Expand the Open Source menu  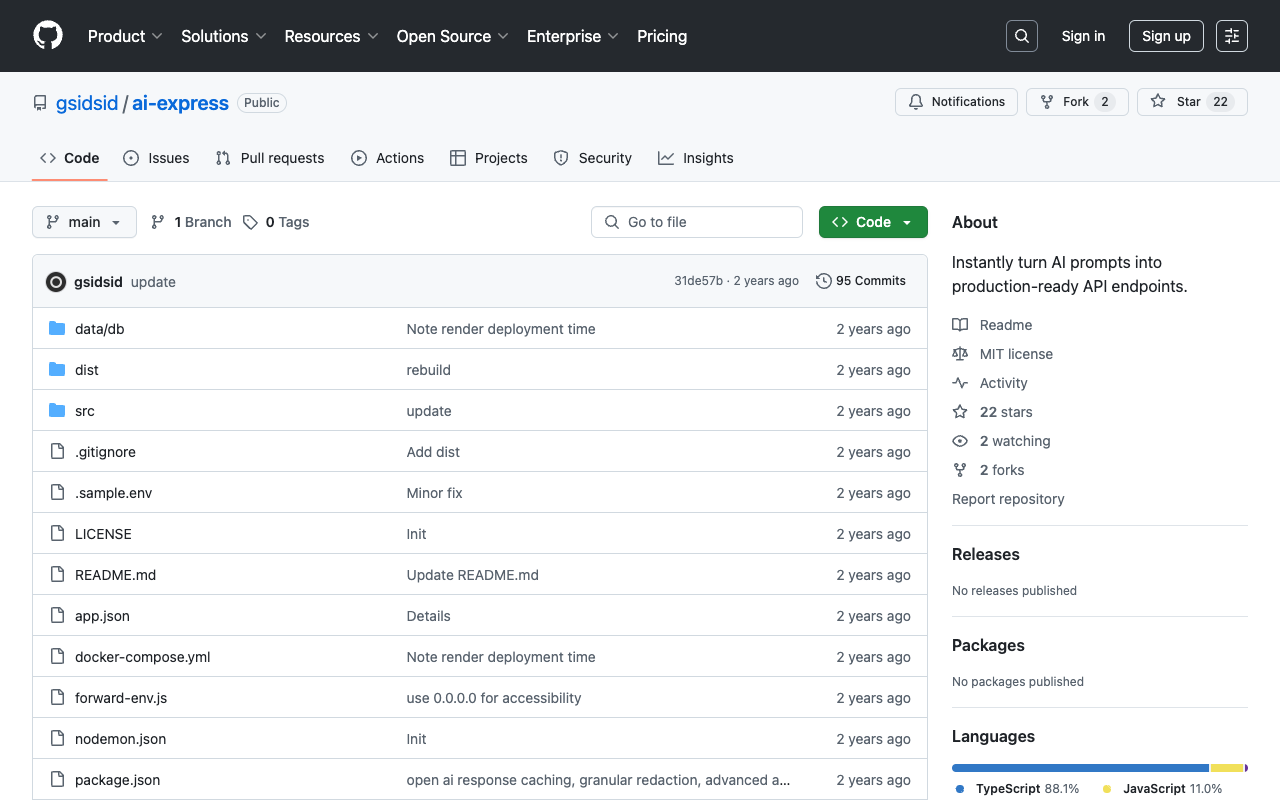tap(453, 36)
